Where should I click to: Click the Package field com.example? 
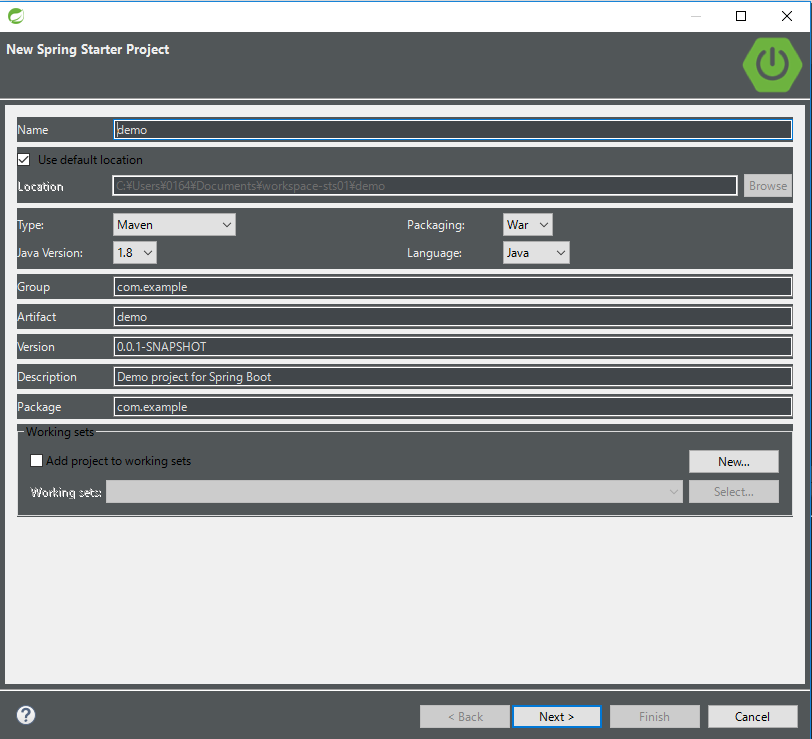coord(453,407)
